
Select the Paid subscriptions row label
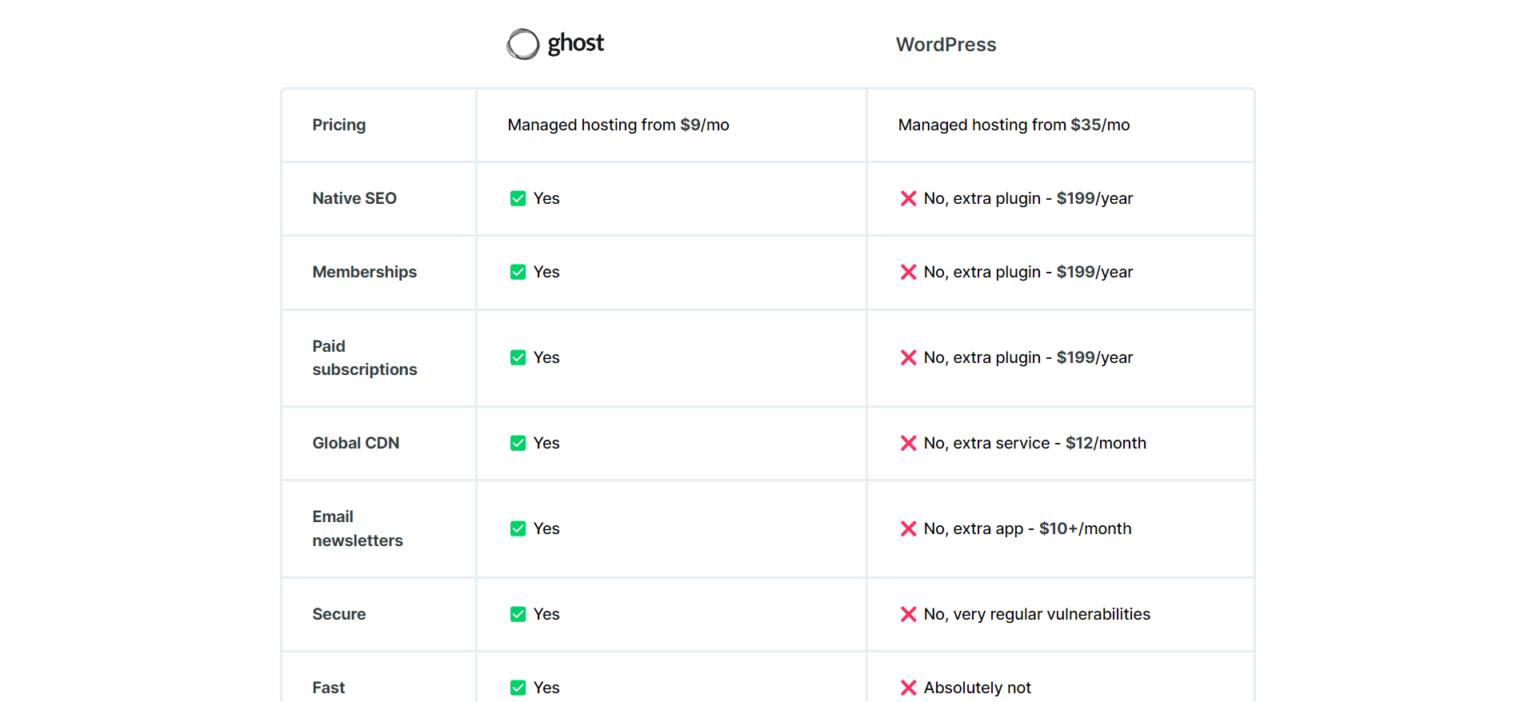pos(364,357)
